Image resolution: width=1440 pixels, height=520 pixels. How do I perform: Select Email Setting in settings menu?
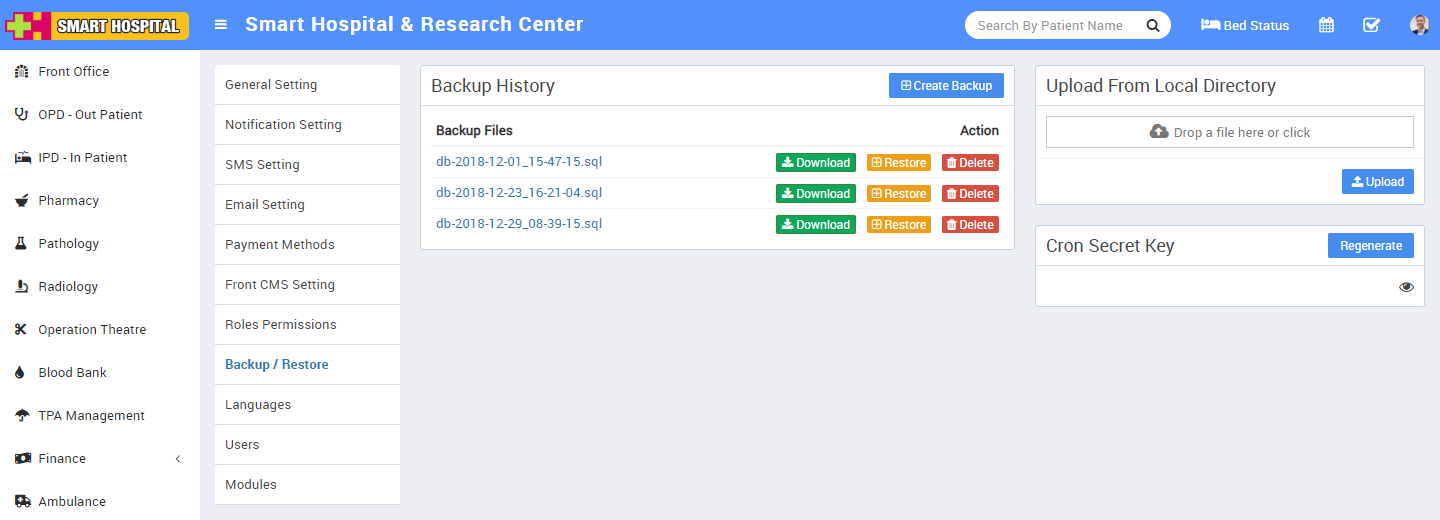click(x=264, y=205)
